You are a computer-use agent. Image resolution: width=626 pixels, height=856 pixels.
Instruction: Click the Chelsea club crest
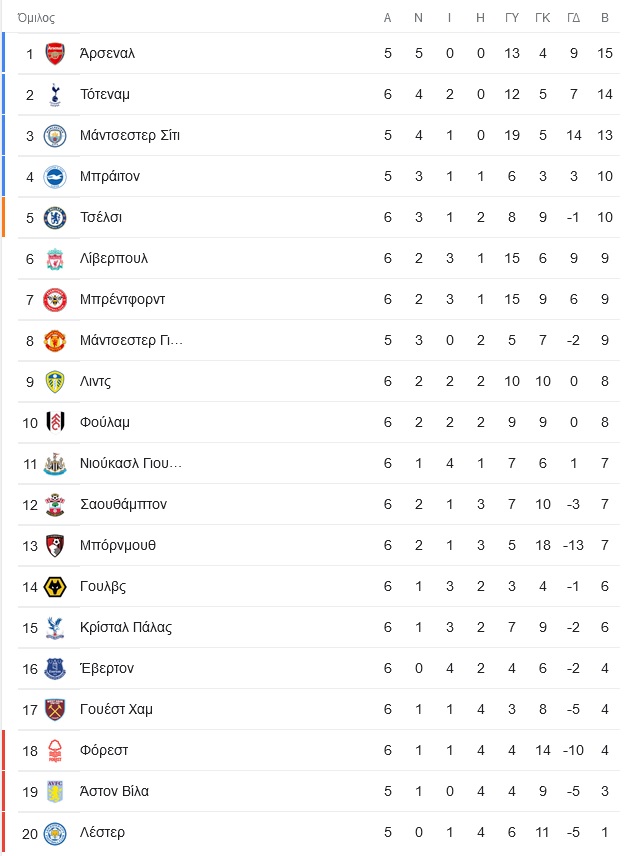click(x=55, y=218)
